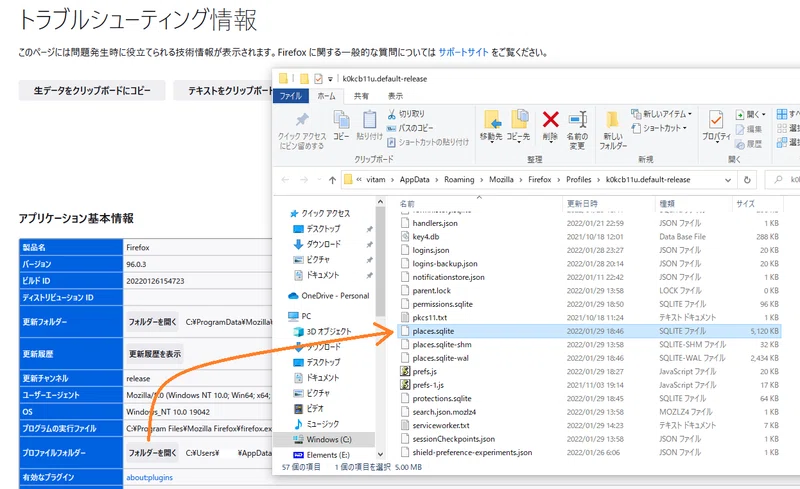Open the New Item (新しいアイテム) dropdown
This screenshot has height=489, width=800.
661,114
